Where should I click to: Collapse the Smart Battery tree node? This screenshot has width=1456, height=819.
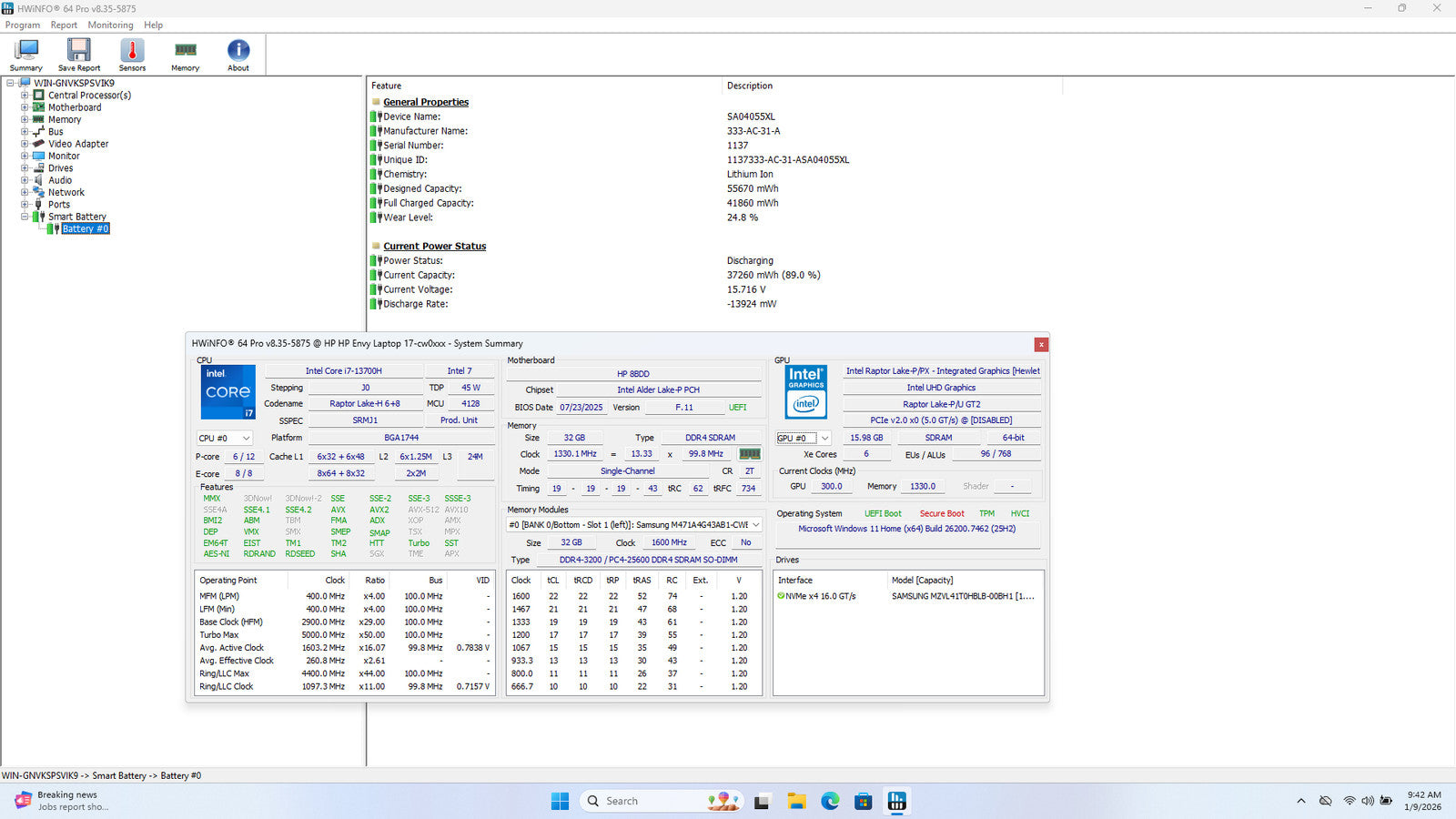[x=25, y=217]
